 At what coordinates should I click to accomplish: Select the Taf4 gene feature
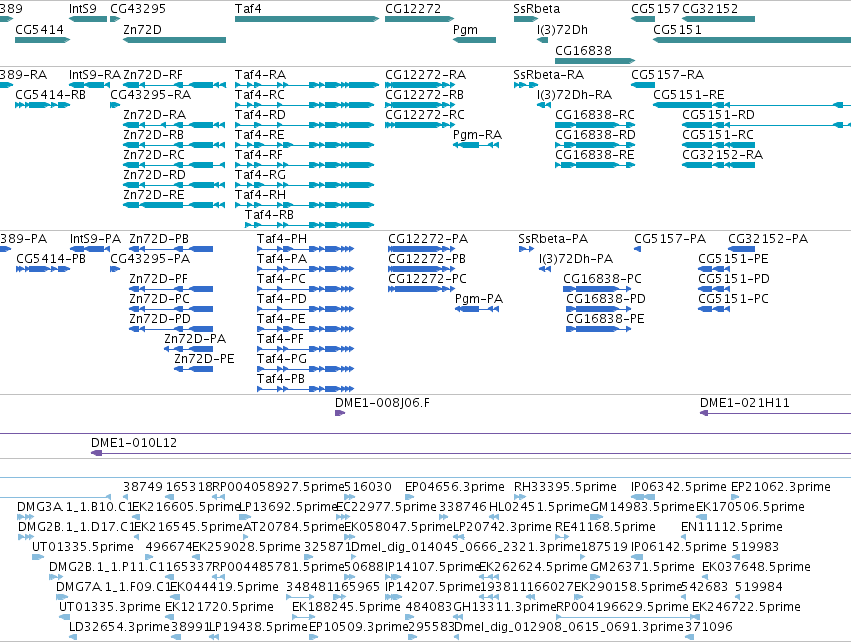[x=307, y=19]
